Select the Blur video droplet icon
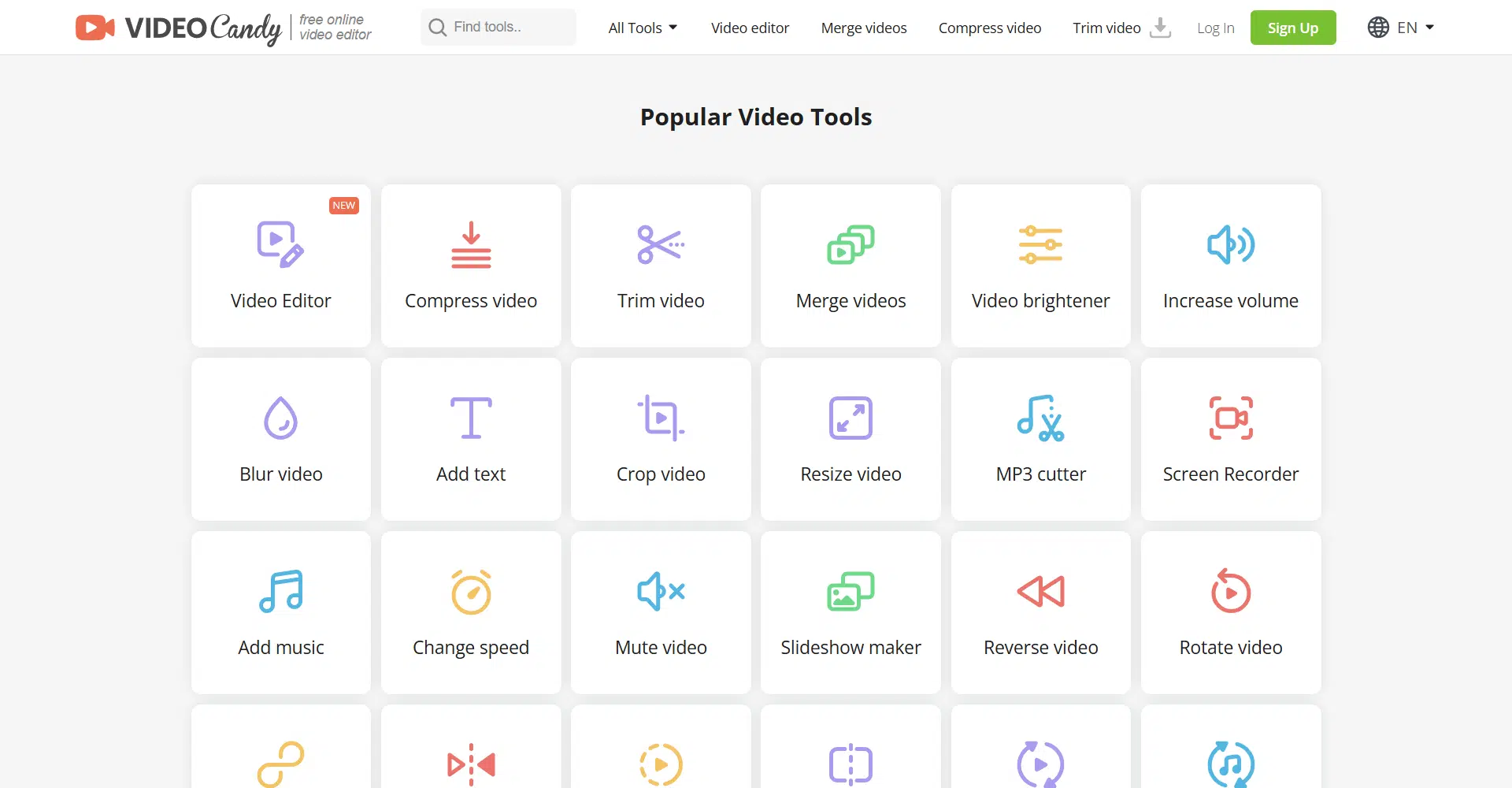The image size is (1512, 788). [280, 418]
